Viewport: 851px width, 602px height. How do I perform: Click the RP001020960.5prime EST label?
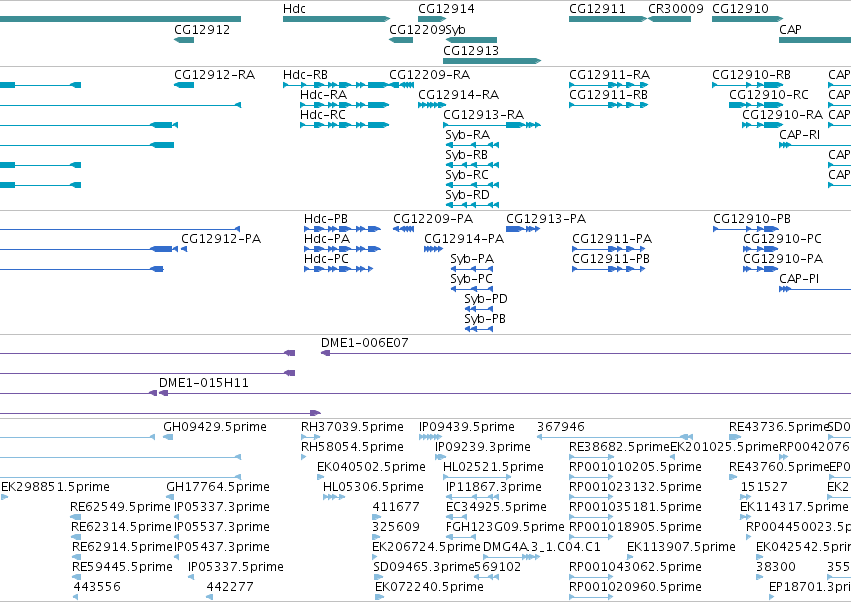pos(636,588)
